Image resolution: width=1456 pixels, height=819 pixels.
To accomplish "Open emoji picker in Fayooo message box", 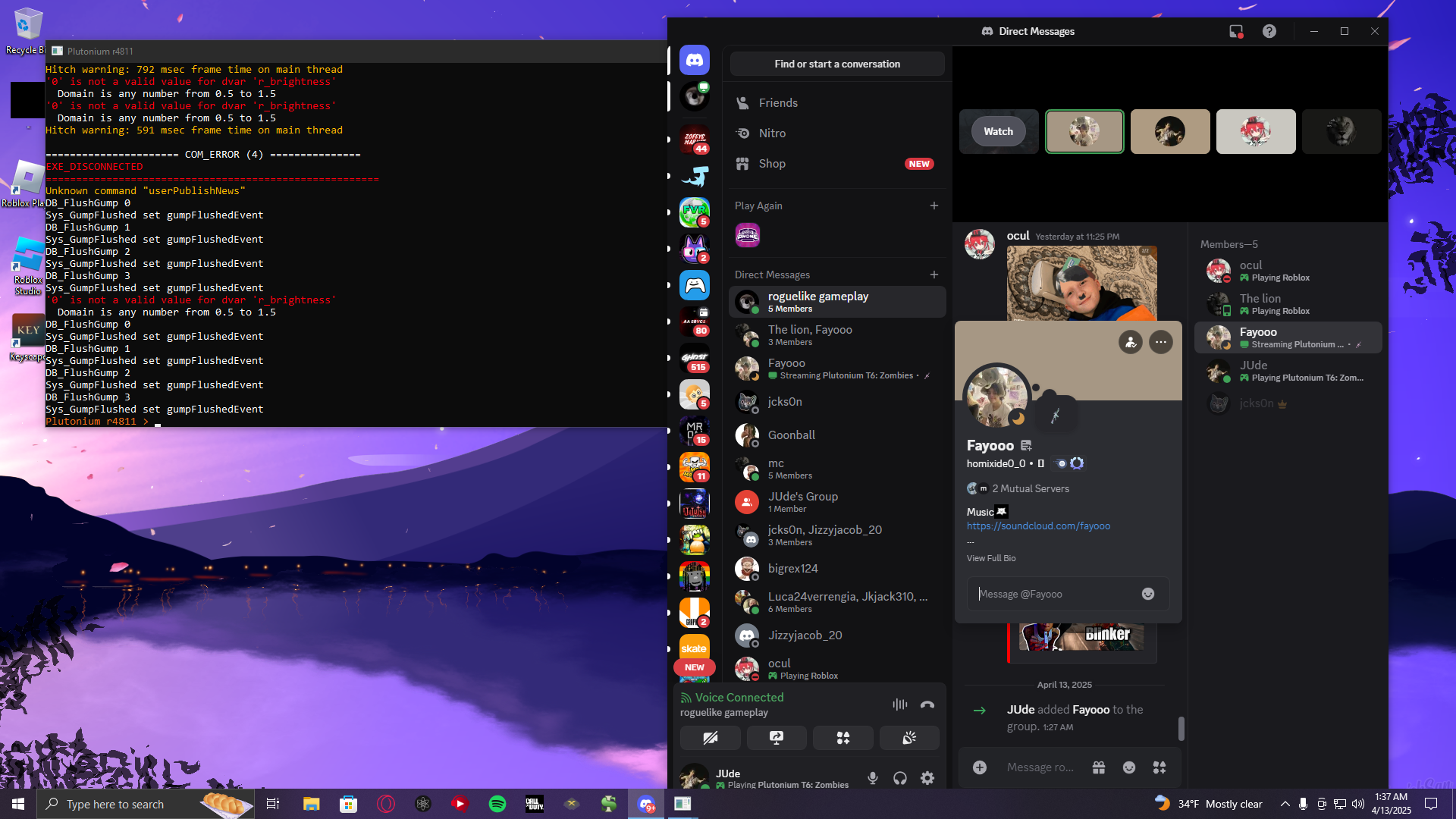I will pos(1148,594).
